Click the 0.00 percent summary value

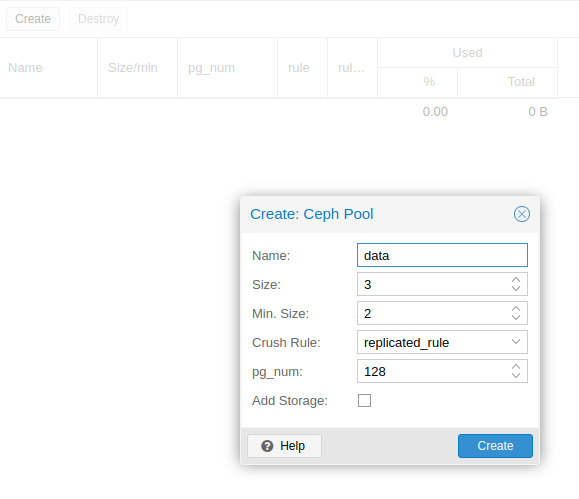(x=435, y=112)
